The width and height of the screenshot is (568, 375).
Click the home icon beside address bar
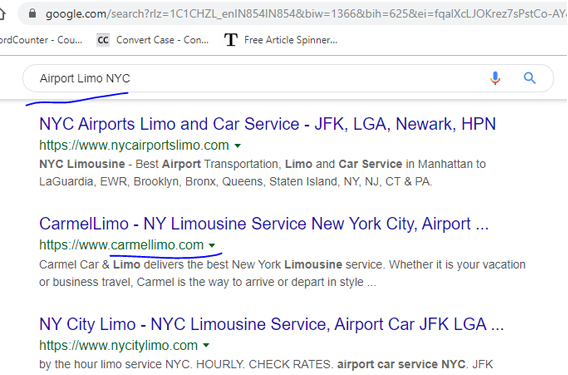click(2, 14)
